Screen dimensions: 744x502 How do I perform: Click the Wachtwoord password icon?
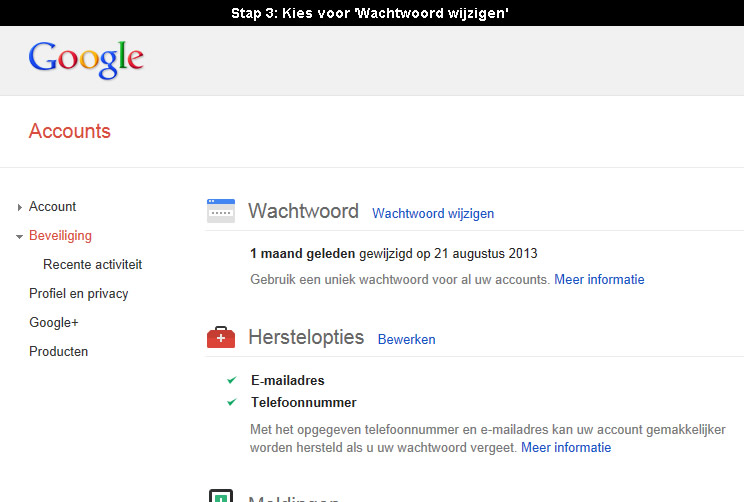[x=221, y=211]
